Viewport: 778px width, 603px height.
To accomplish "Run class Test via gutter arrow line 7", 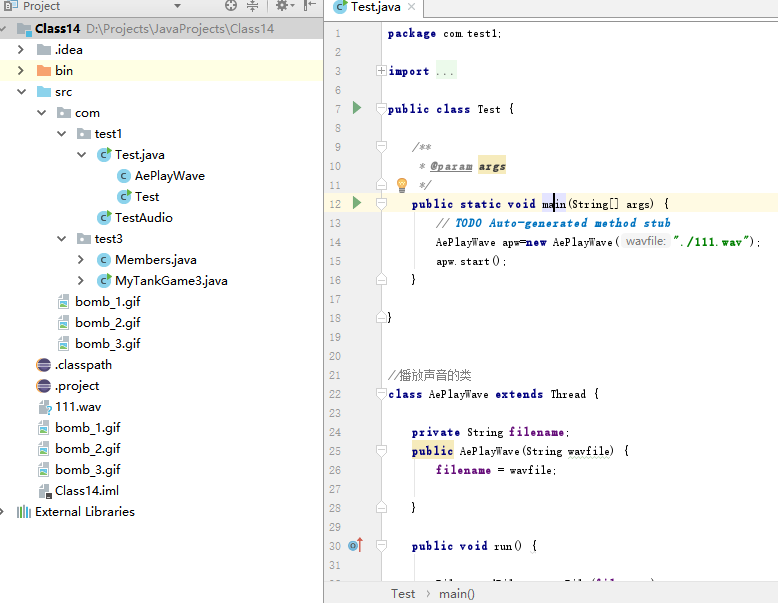I will (x=356, y=108).
